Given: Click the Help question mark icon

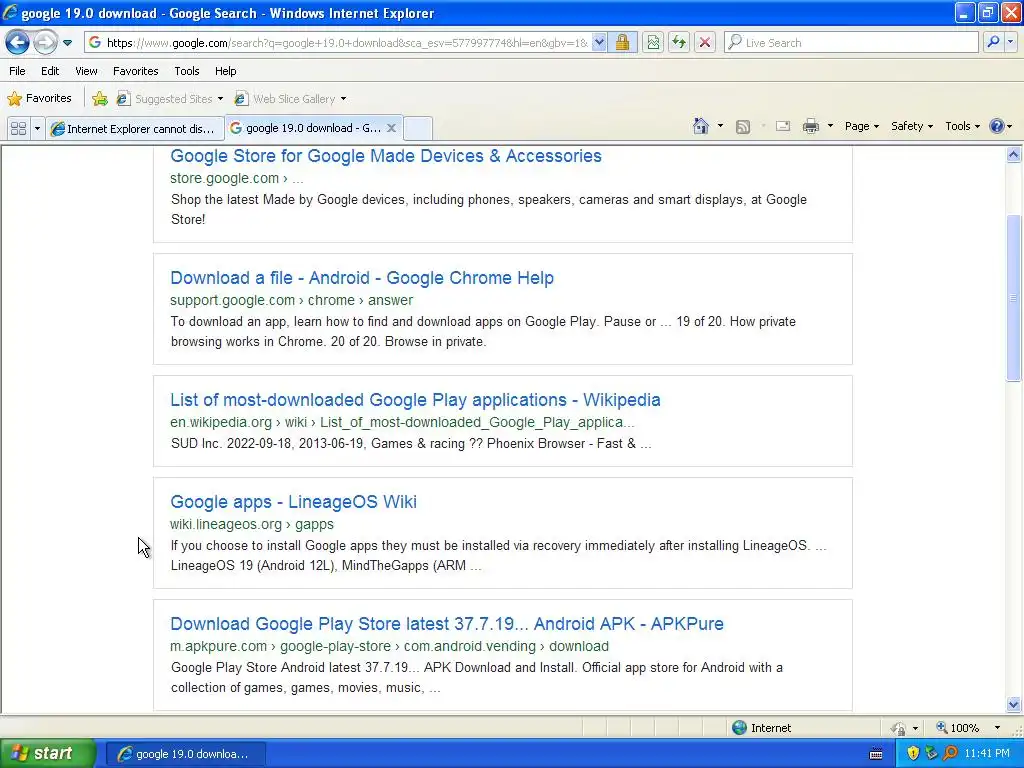Looking at the screenshot, I should (x=997, y=126).
